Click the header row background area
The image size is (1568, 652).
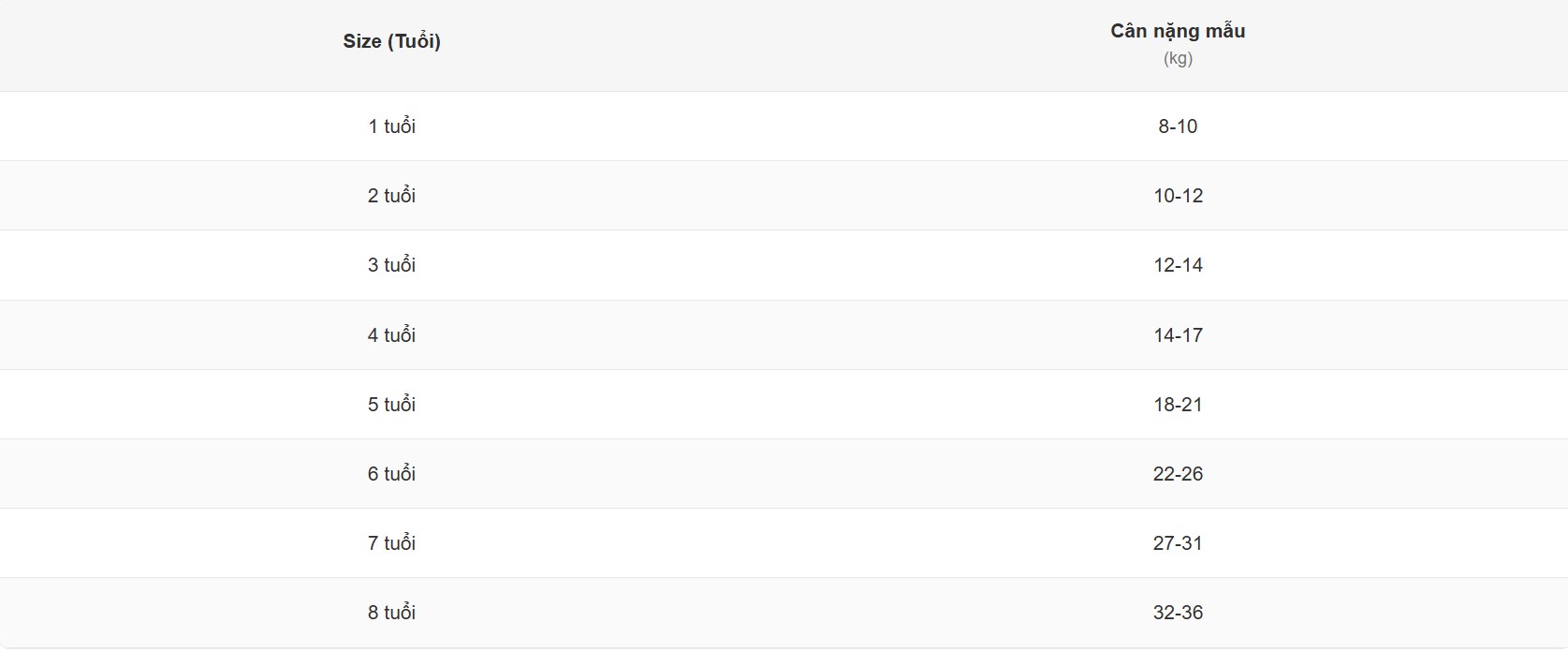click(784, 45)
